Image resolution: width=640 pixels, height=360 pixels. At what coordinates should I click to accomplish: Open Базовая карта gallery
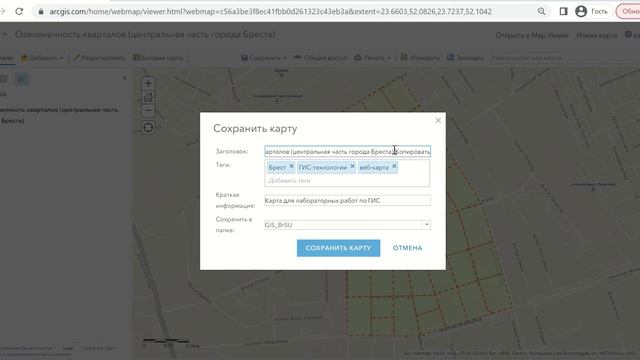[x=158, y=58]
